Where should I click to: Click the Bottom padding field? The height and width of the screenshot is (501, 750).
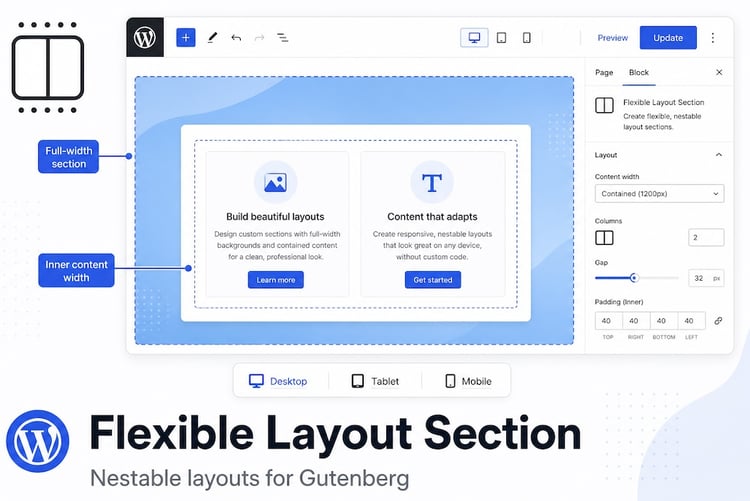point(663,321)
